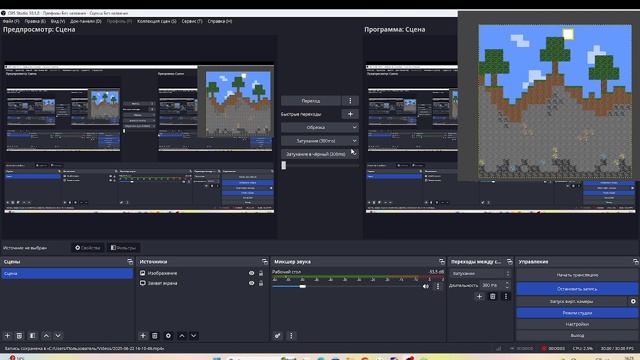Click the Свойства button

[x=87, y=248]
